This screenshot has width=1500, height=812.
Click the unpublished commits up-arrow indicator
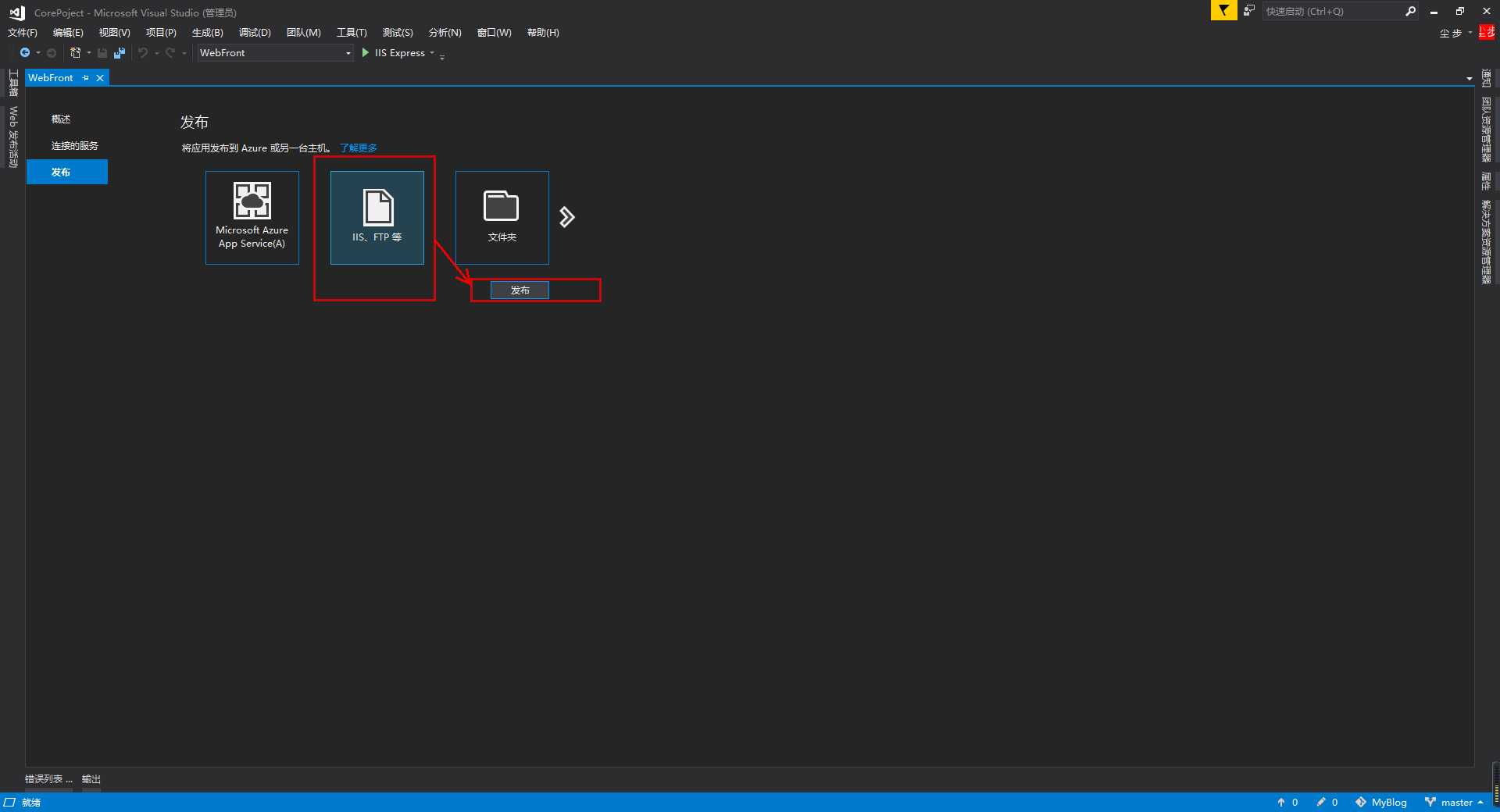click(1287, 803)
